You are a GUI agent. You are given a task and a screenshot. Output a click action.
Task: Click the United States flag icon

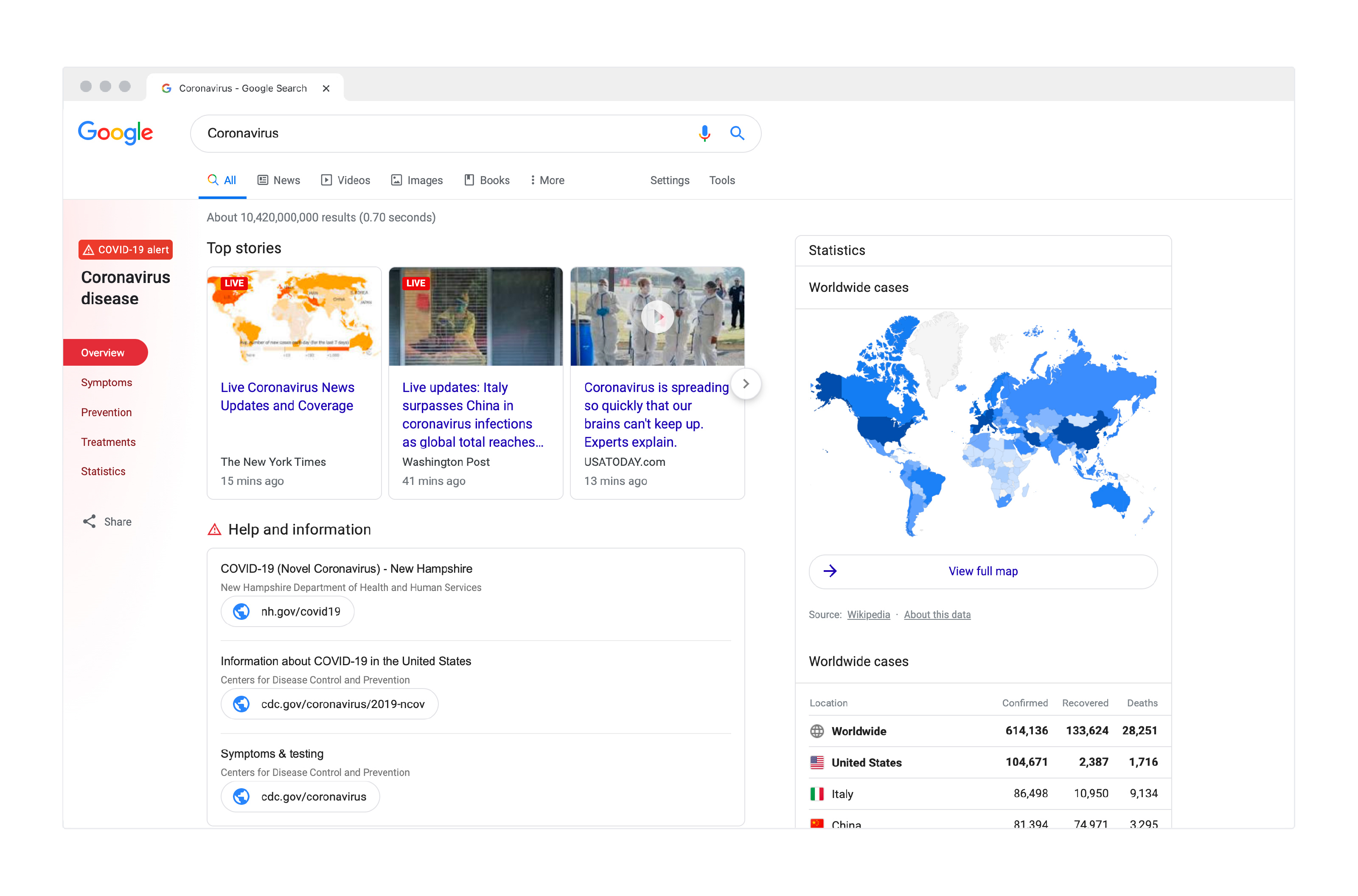pos(817,762)
